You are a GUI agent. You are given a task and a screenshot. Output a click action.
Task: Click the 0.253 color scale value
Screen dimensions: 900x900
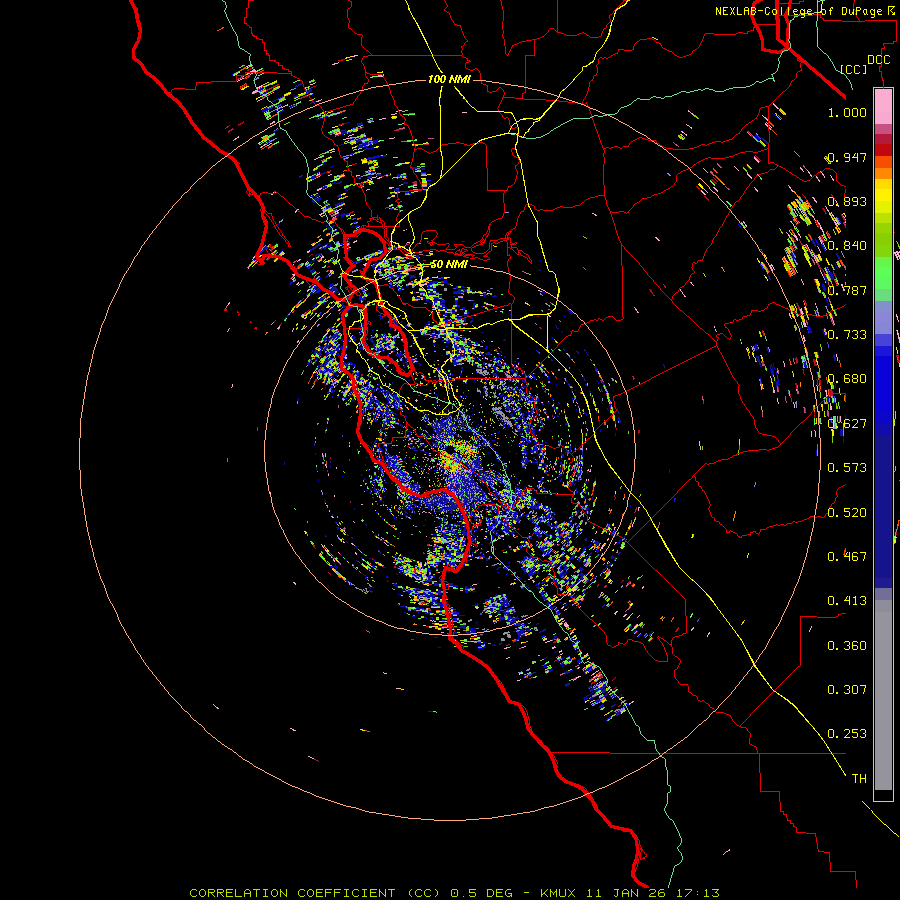(847, 734)
